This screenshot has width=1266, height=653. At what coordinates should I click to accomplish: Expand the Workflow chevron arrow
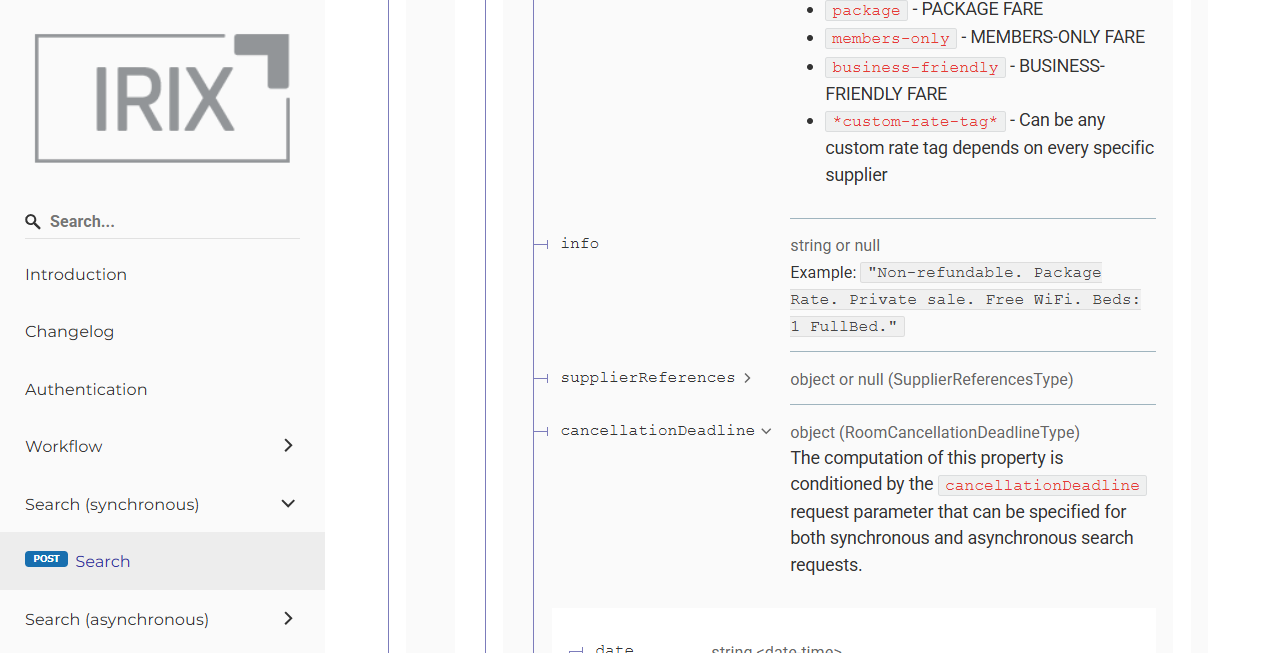(x=288, y=446)
